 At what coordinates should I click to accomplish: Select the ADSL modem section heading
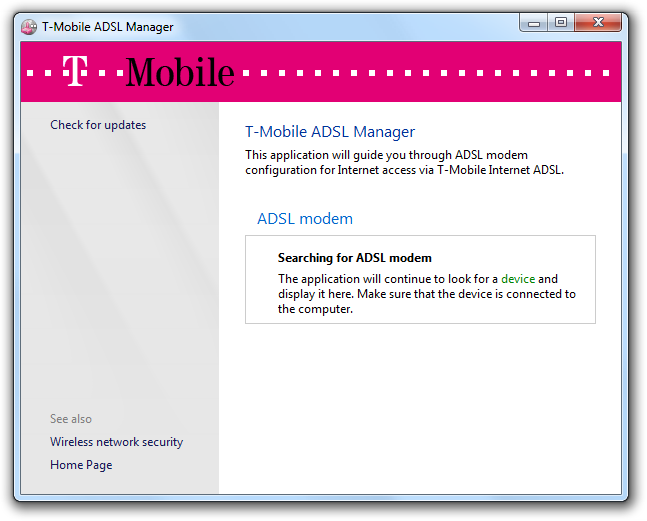click(305, 219)
